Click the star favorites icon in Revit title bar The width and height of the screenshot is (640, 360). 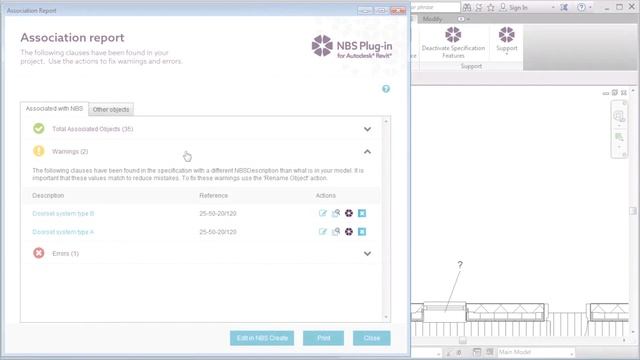(491, 7)
